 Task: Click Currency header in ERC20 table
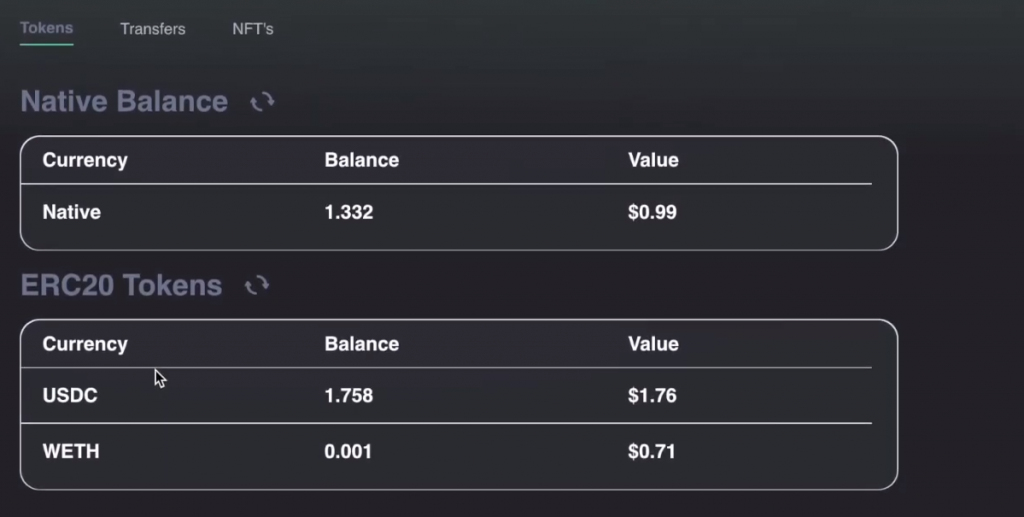point(85,345)
